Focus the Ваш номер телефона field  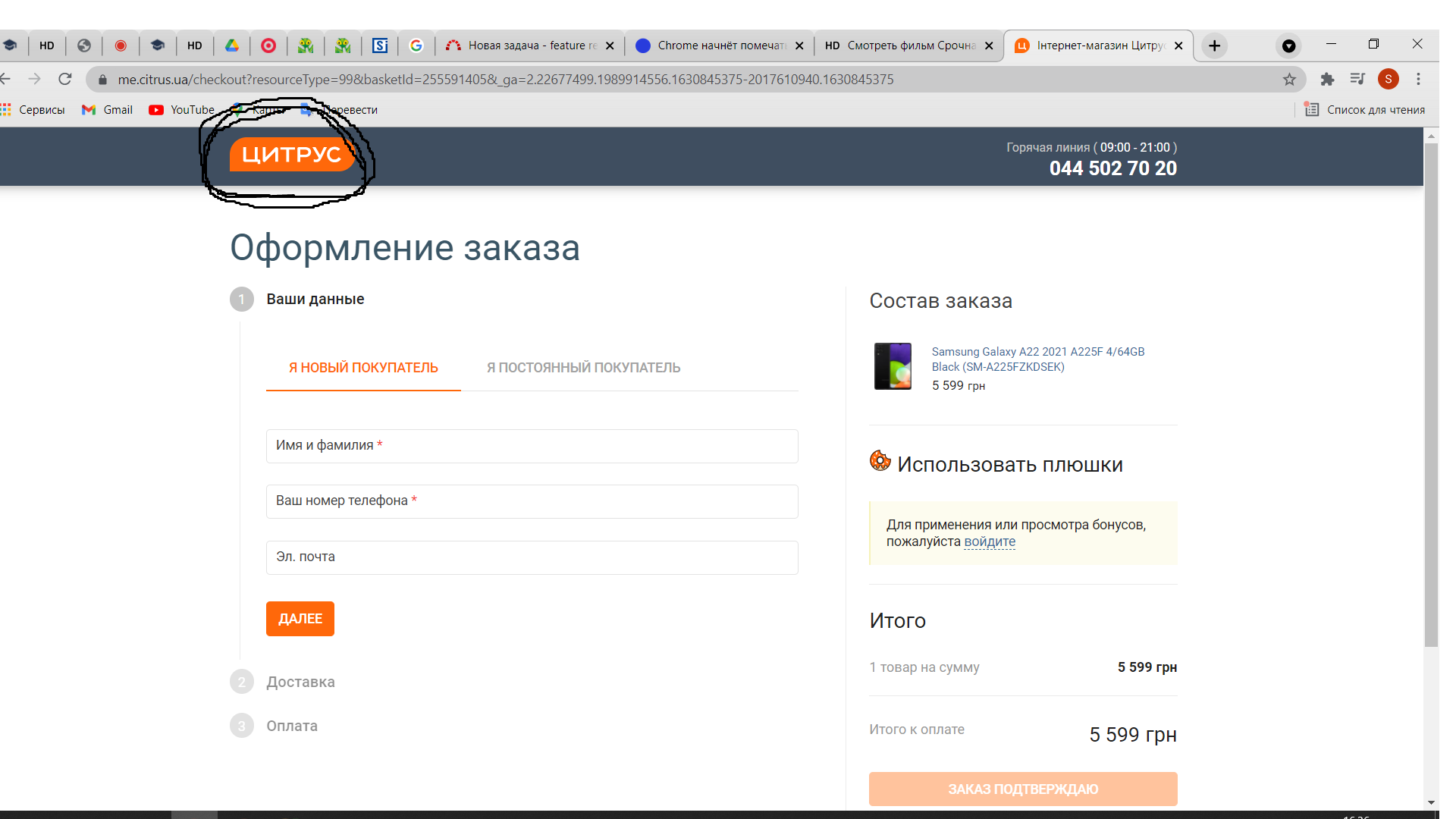tap(532, 501)
